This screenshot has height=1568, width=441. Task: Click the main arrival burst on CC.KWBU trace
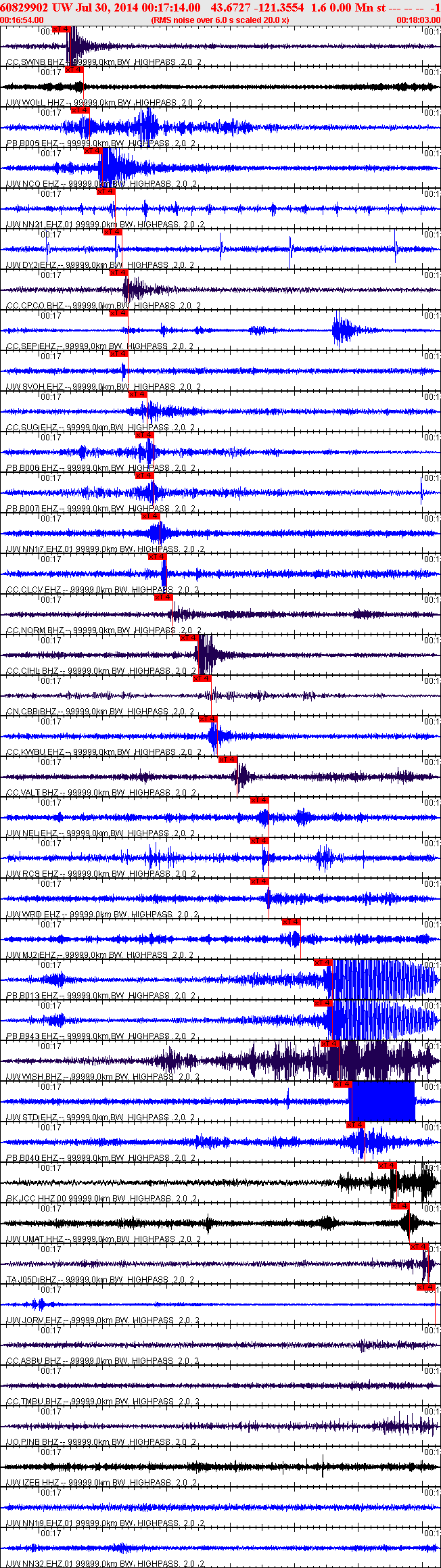pyautogui.click(x=216, y=737)
